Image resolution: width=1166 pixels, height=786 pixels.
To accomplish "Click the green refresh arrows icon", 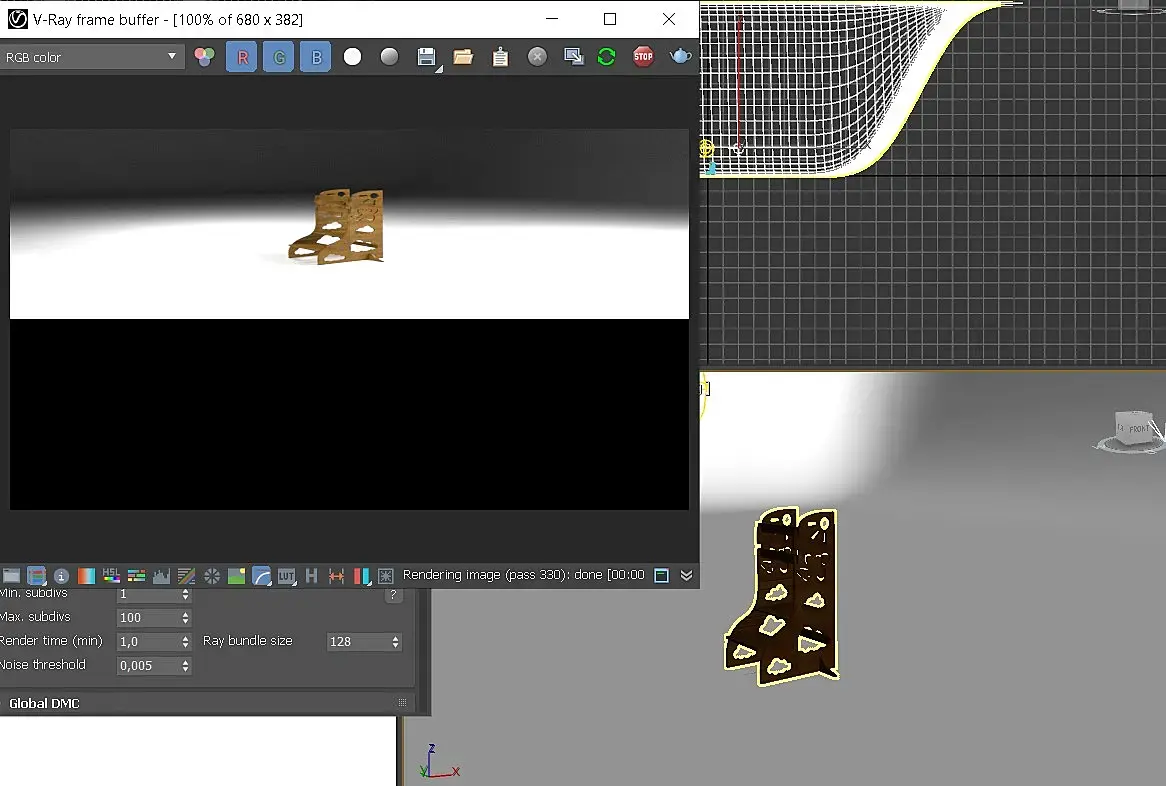I will click(606, 57).
